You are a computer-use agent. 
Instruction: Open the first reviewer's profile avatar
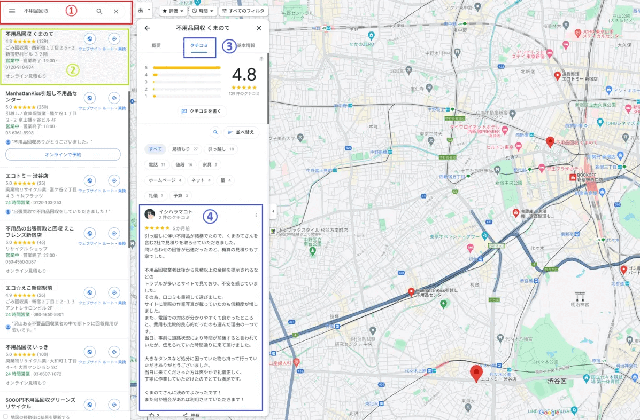pyautogui.click(x=150, y=214)
